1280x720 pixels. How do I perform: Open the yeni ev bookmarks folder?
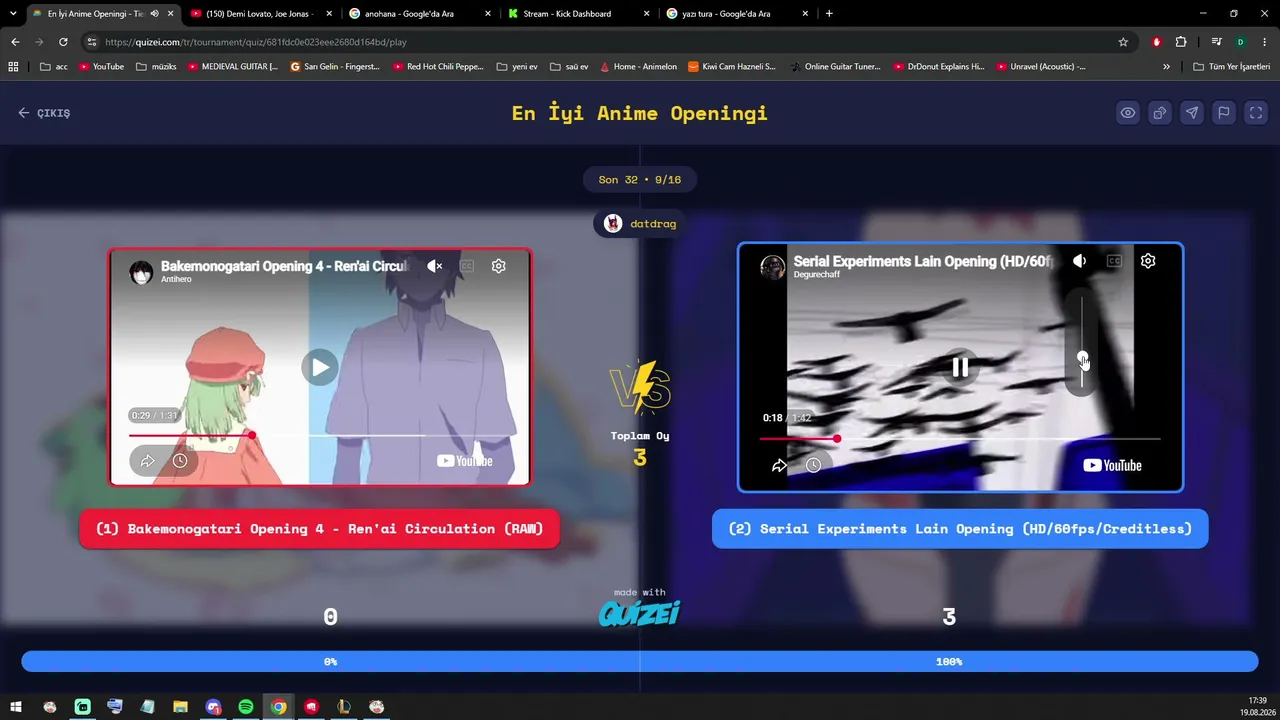point(517,67)
